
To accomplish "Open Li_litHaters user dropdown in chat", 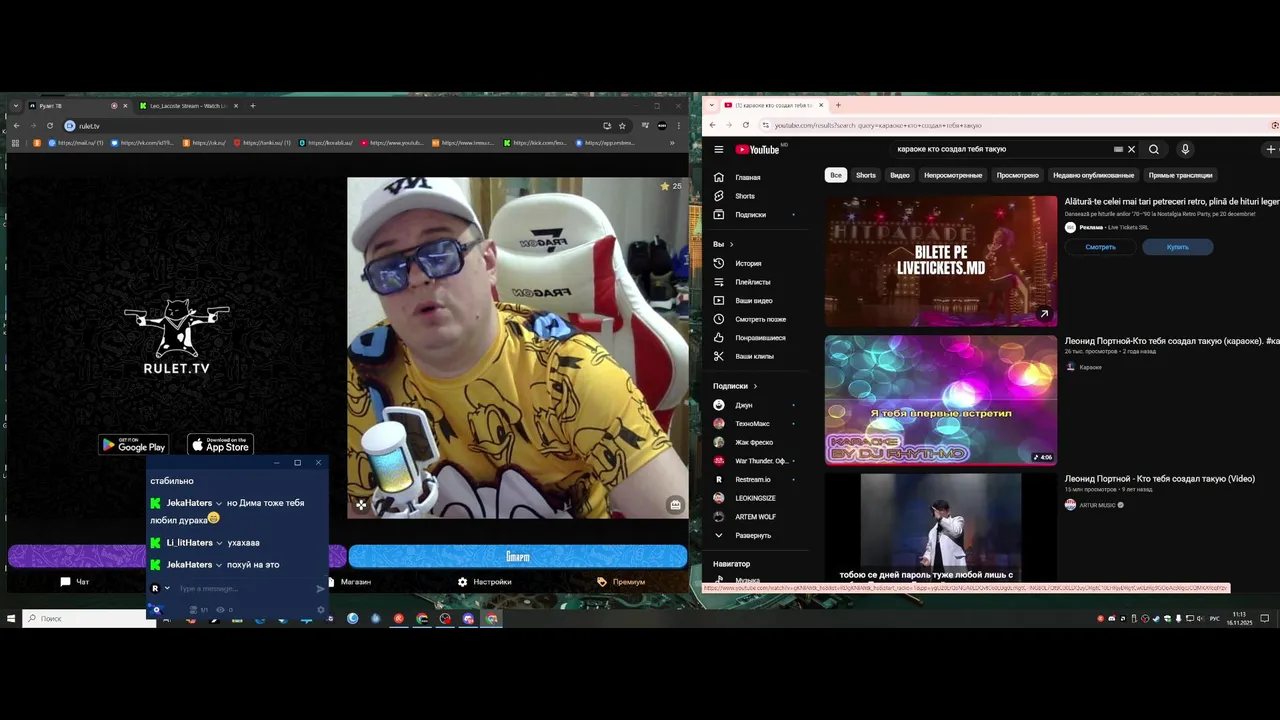I will (219, 543).
